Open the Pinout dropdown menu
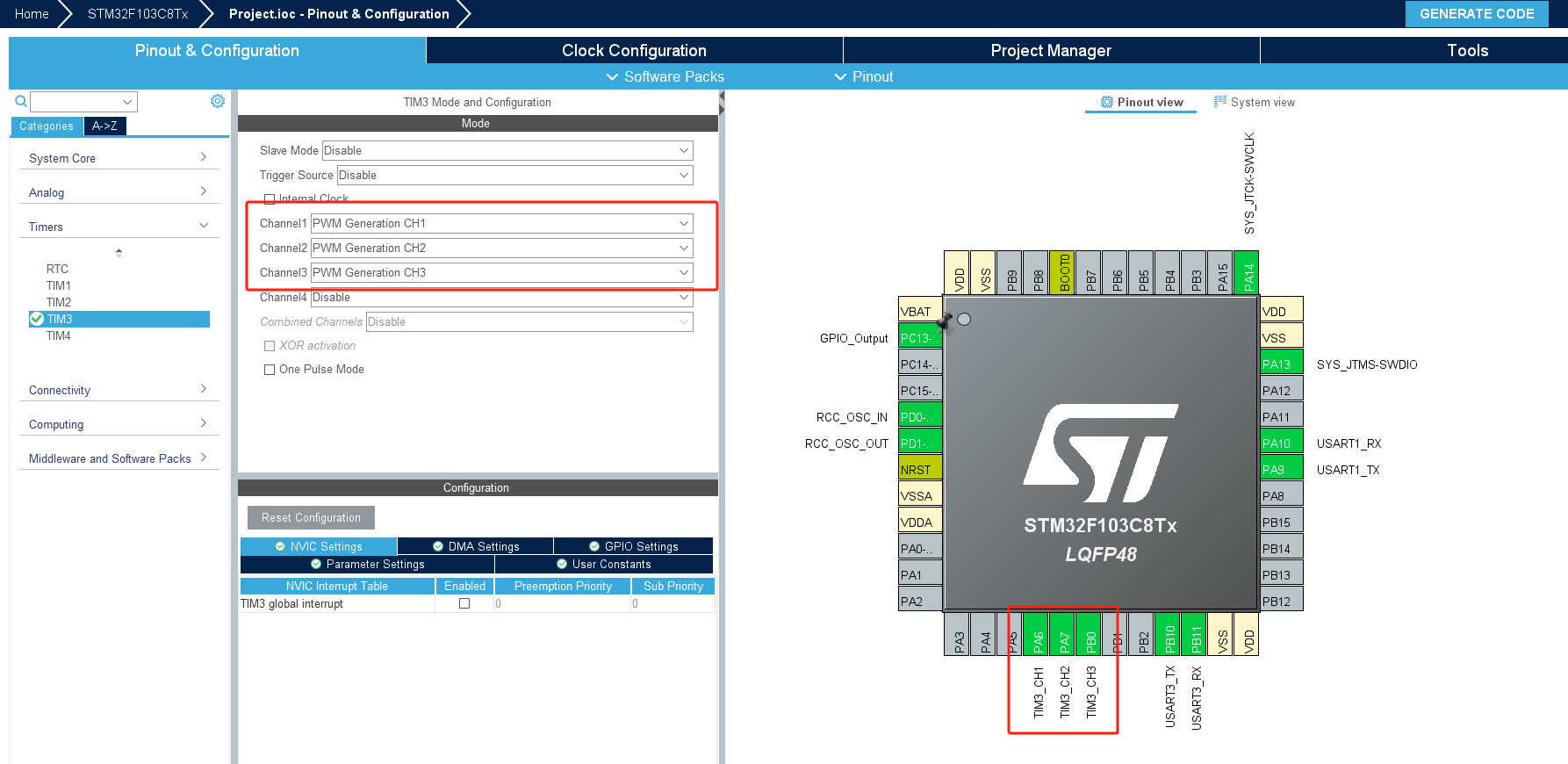This screenshot has height=764, width=1568. click(864, 77)
